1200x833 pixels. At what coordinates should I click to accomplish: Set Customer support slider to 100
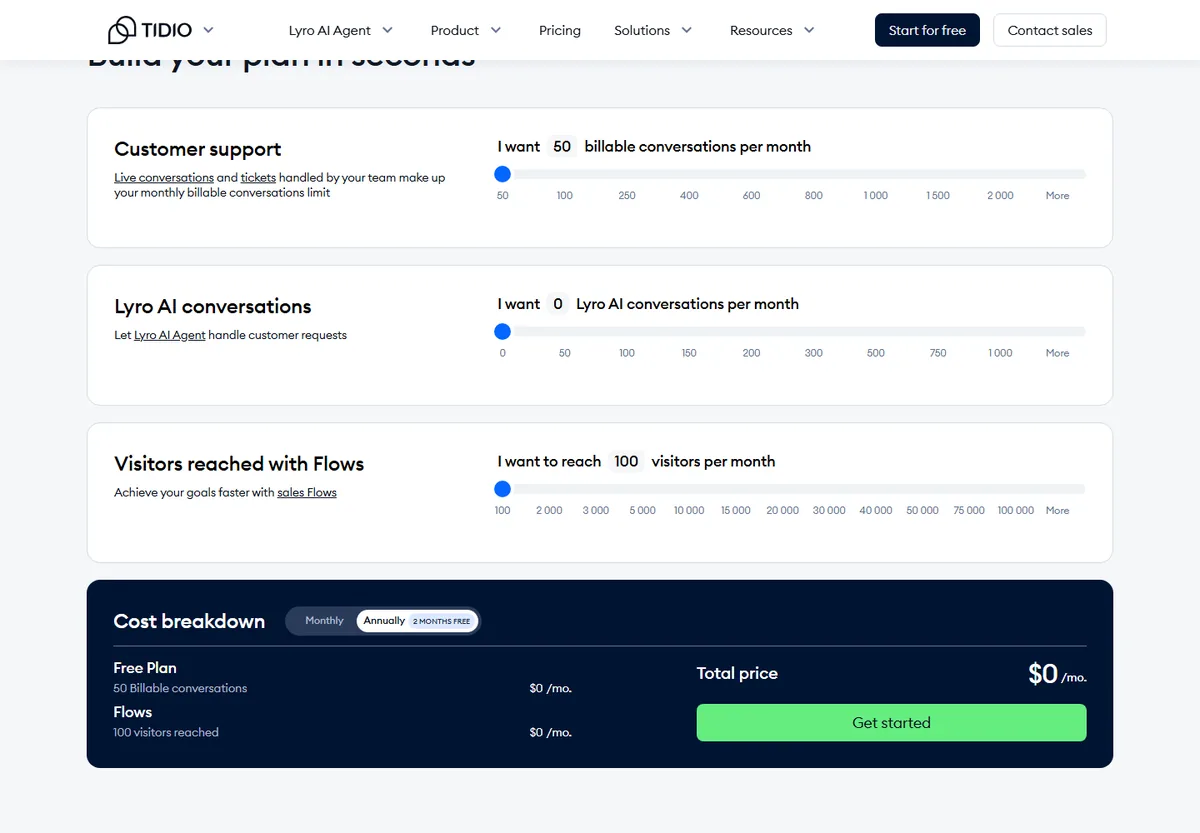[565, 195]
